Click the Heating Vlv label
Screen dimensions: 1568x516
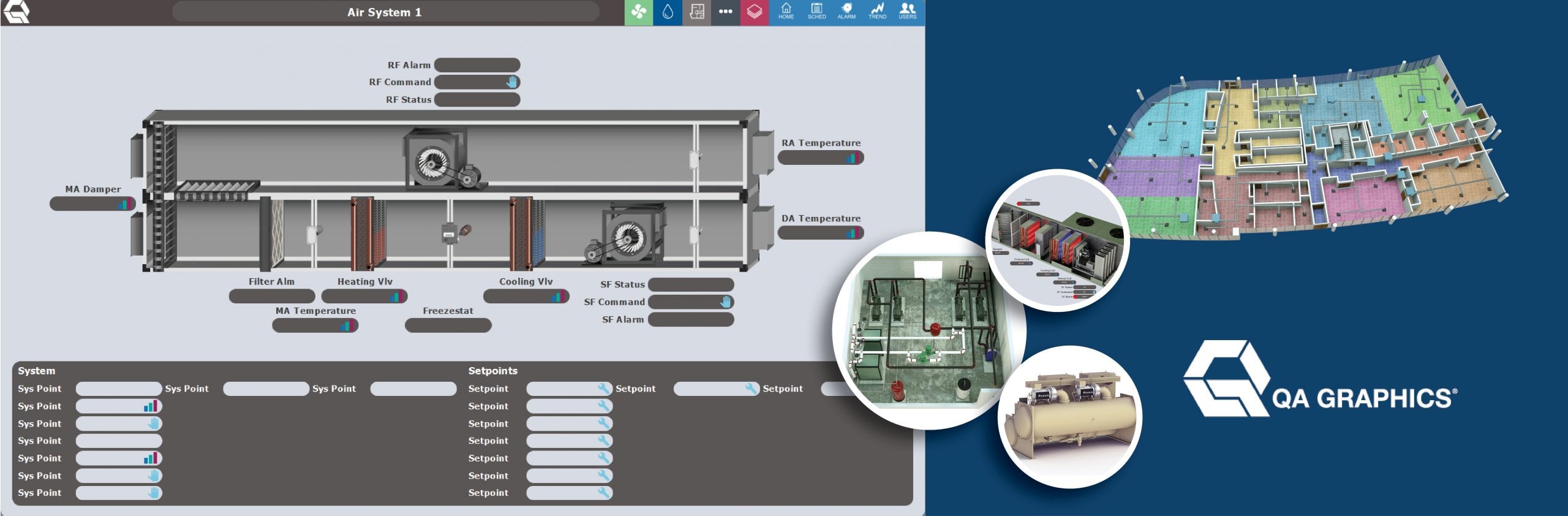click(365, 282)
